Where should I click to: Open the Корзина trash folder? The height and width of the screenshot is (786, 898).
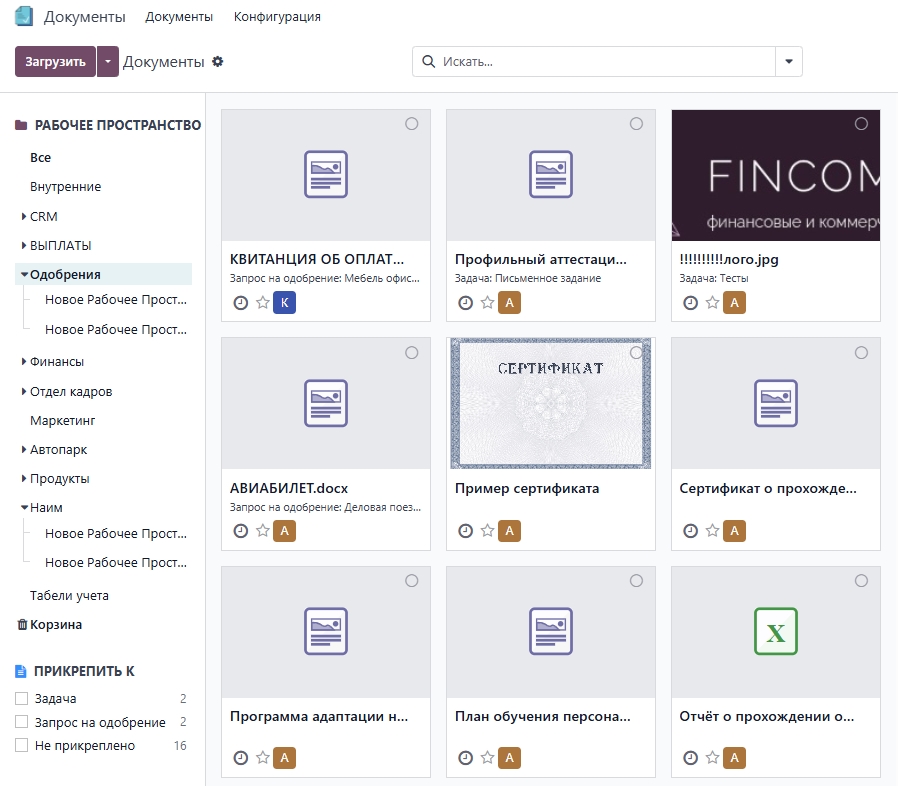55,625
